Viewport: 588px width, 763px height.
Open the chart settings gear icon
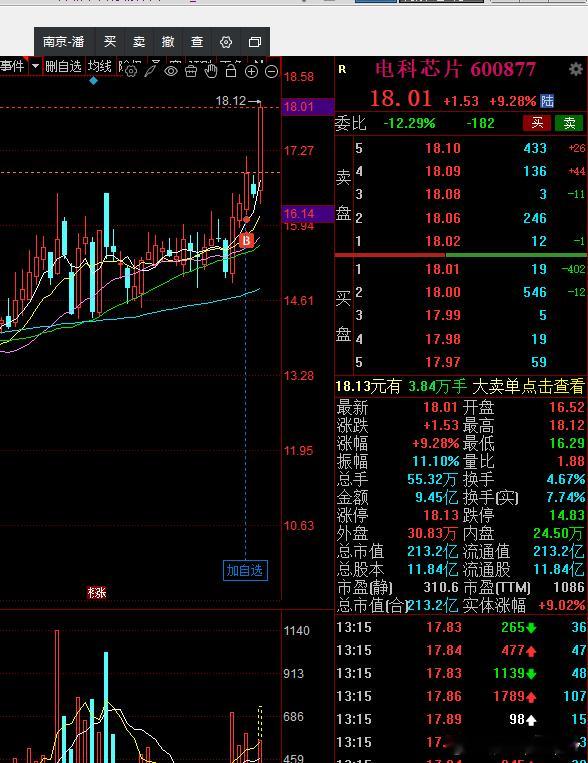pyautogui.click(x=130, y=71)
